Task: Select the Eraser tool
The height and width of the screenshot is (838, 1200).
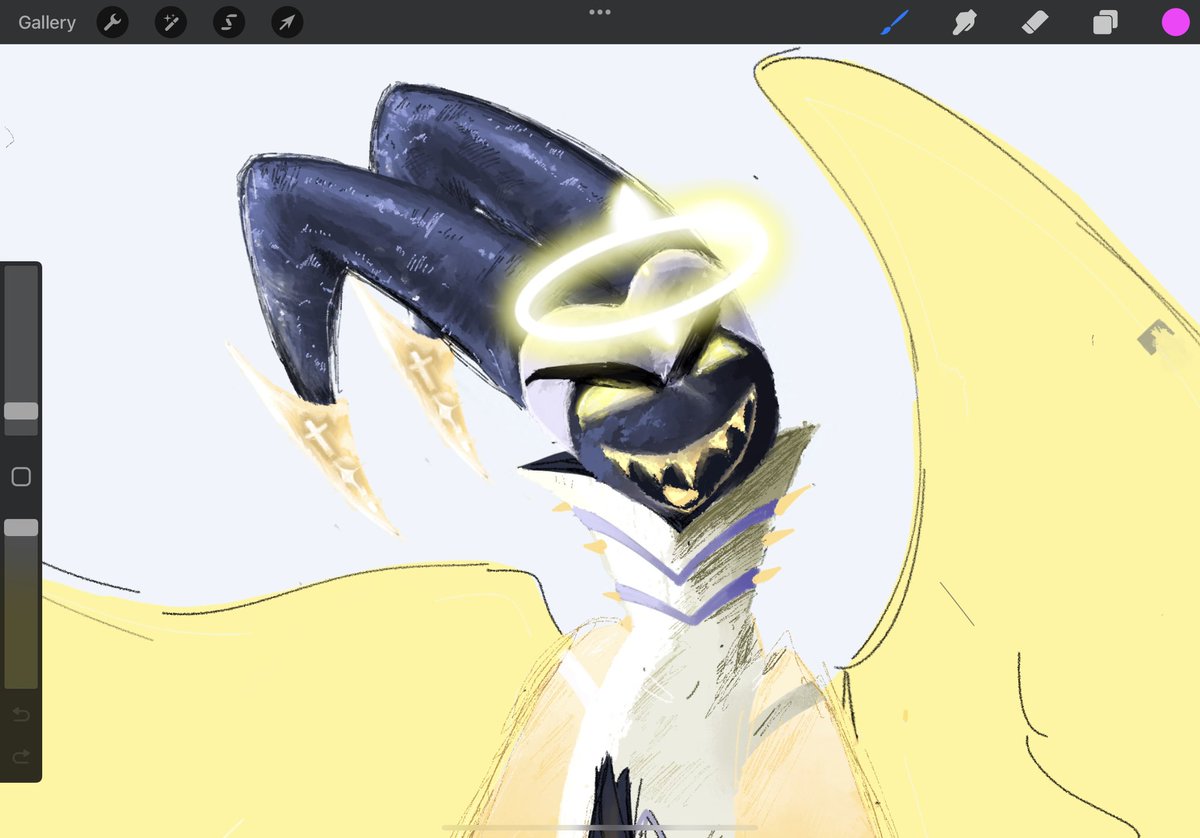Action: click(x=1035, y=22)
